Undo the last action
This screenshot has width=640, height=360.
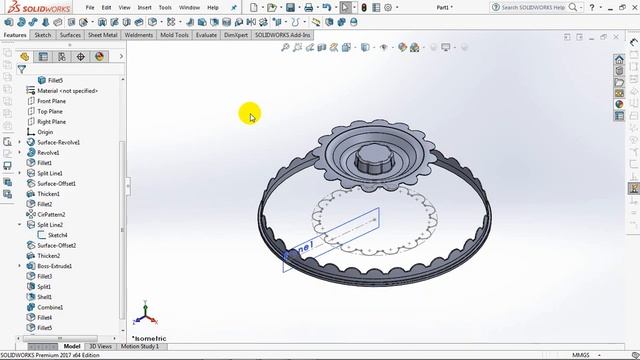(327, 7)
